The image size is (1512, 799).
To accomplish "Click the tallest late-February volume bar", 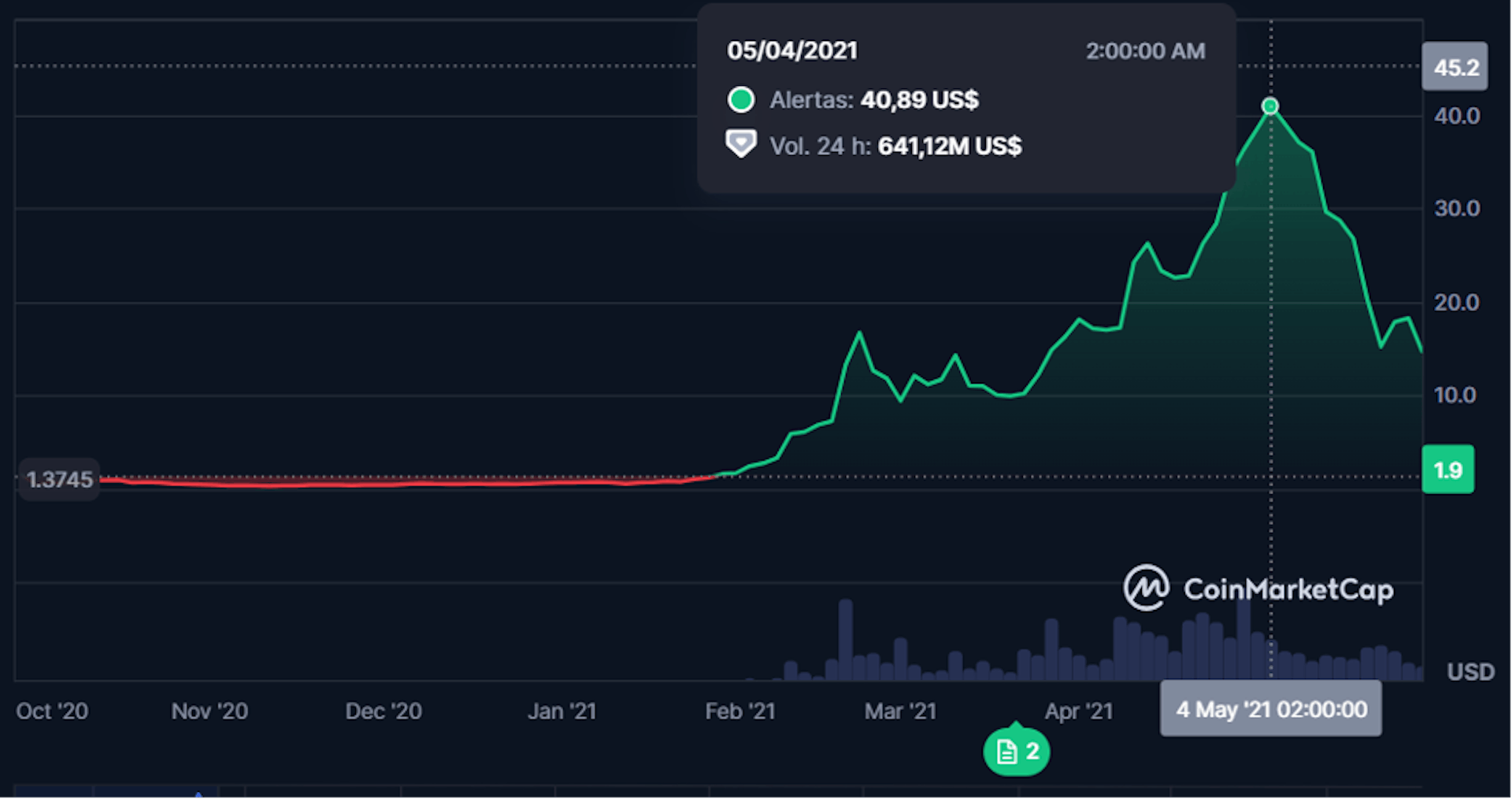I will [846, 638].
